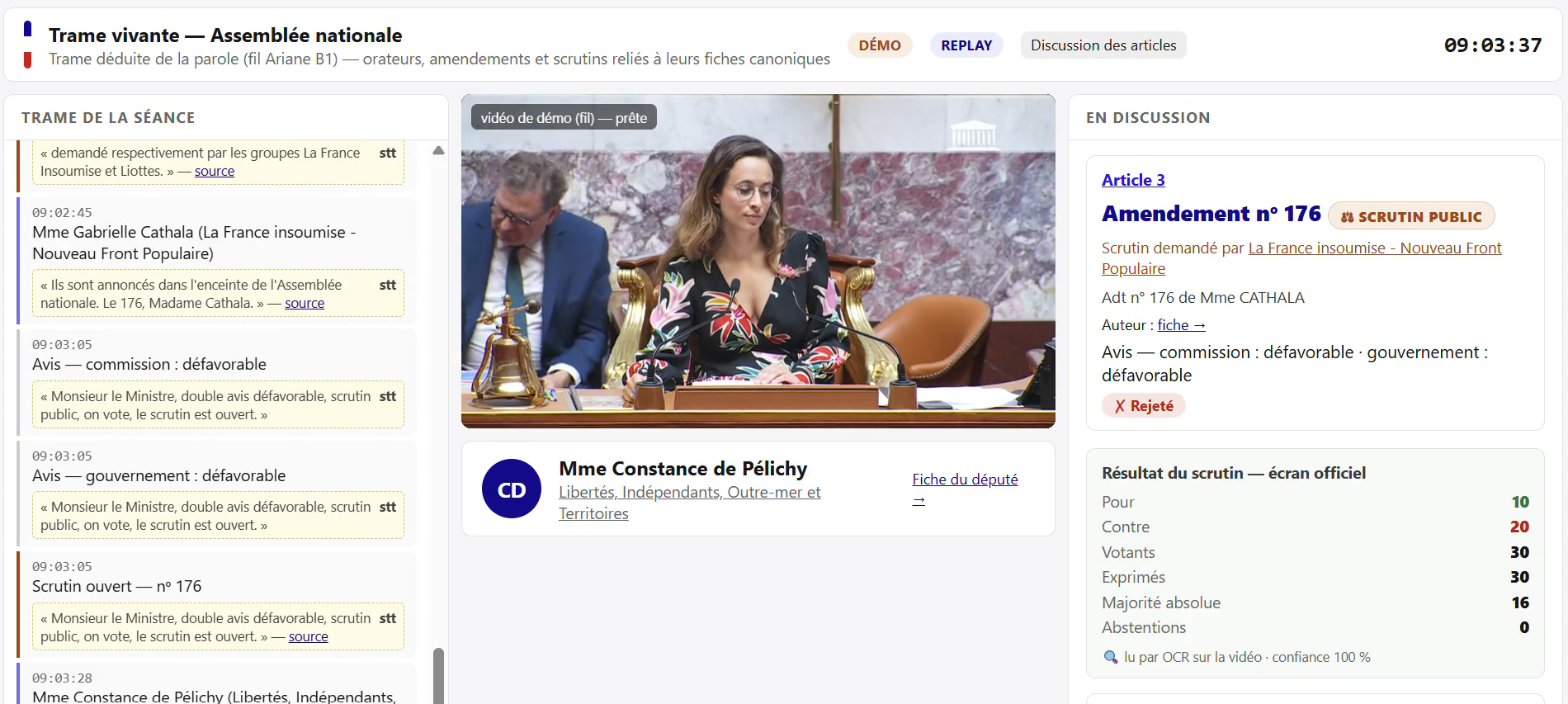Click stt tag beside Madame Cathala quote
This screenshot has width=1568, height=704.
tap(387, 285)
